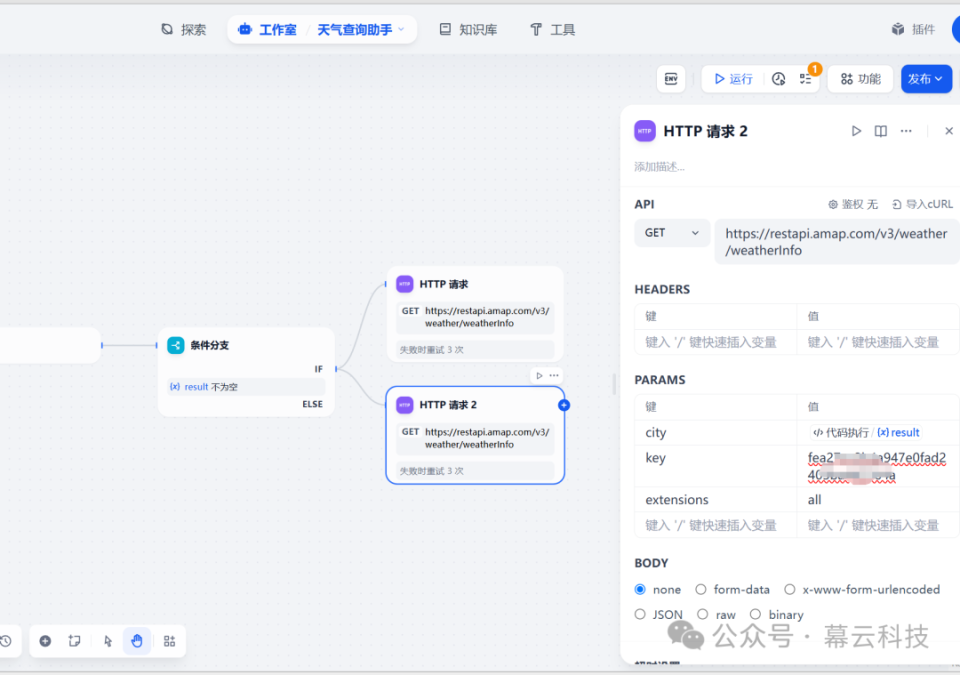Click the 运行 run button
The image size is (960, 675).
[x=732, y=79]
